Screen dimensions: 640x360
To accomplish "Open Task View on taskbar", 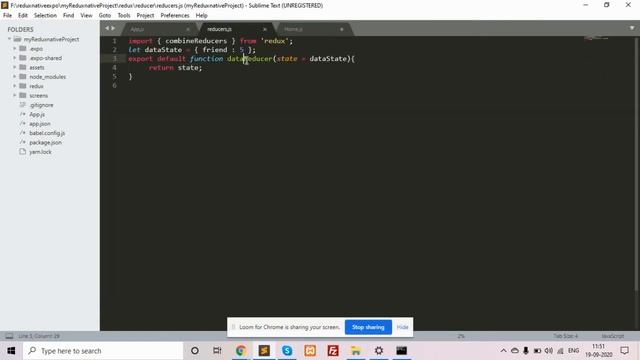I will pyautogui.click(x=217, y=351).
